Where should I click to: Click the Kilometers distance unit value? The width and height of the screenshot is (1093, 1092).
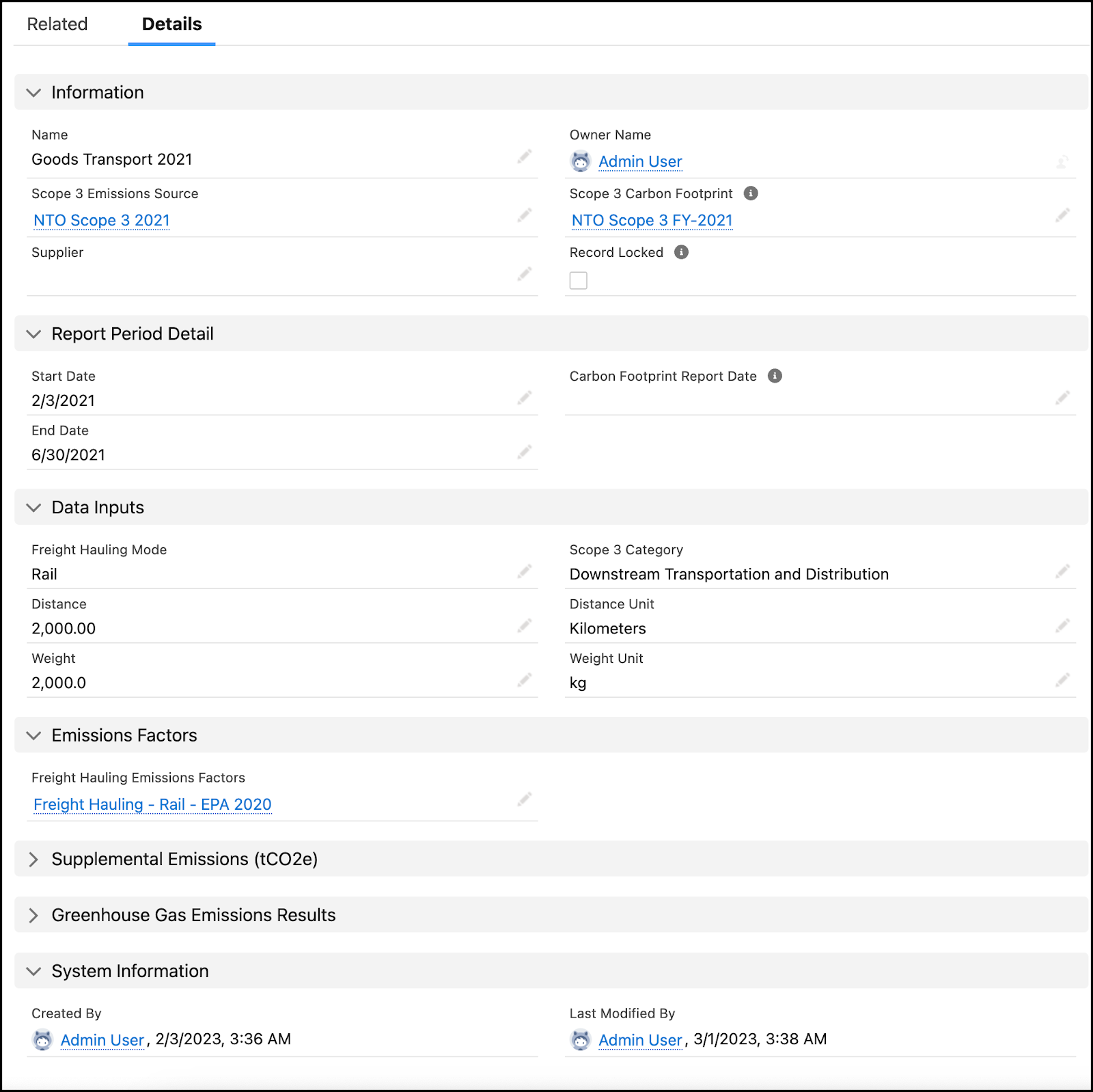click(x=608, y=629)
